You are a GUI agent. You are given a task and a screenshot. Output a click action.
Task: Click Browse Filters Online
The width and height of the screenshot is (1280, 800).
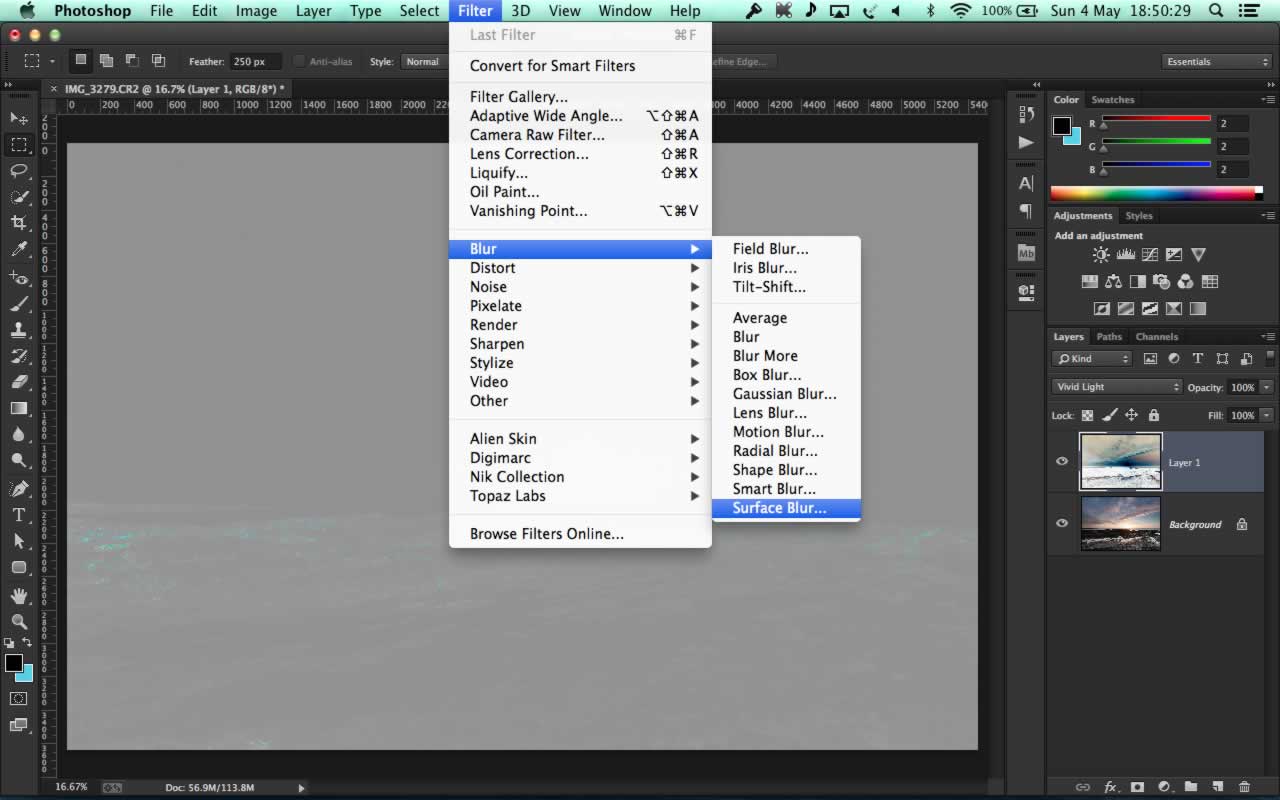click(580, 534)
